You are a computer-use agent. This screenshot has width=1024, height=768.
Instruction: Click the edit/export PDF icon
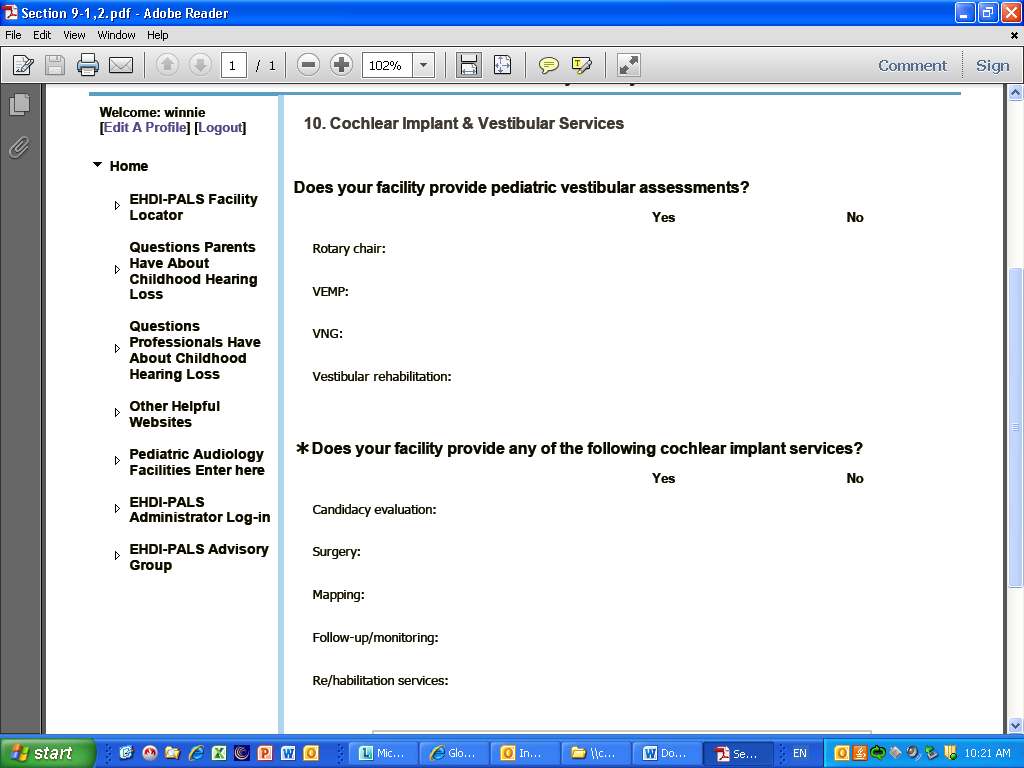(23, 66)
